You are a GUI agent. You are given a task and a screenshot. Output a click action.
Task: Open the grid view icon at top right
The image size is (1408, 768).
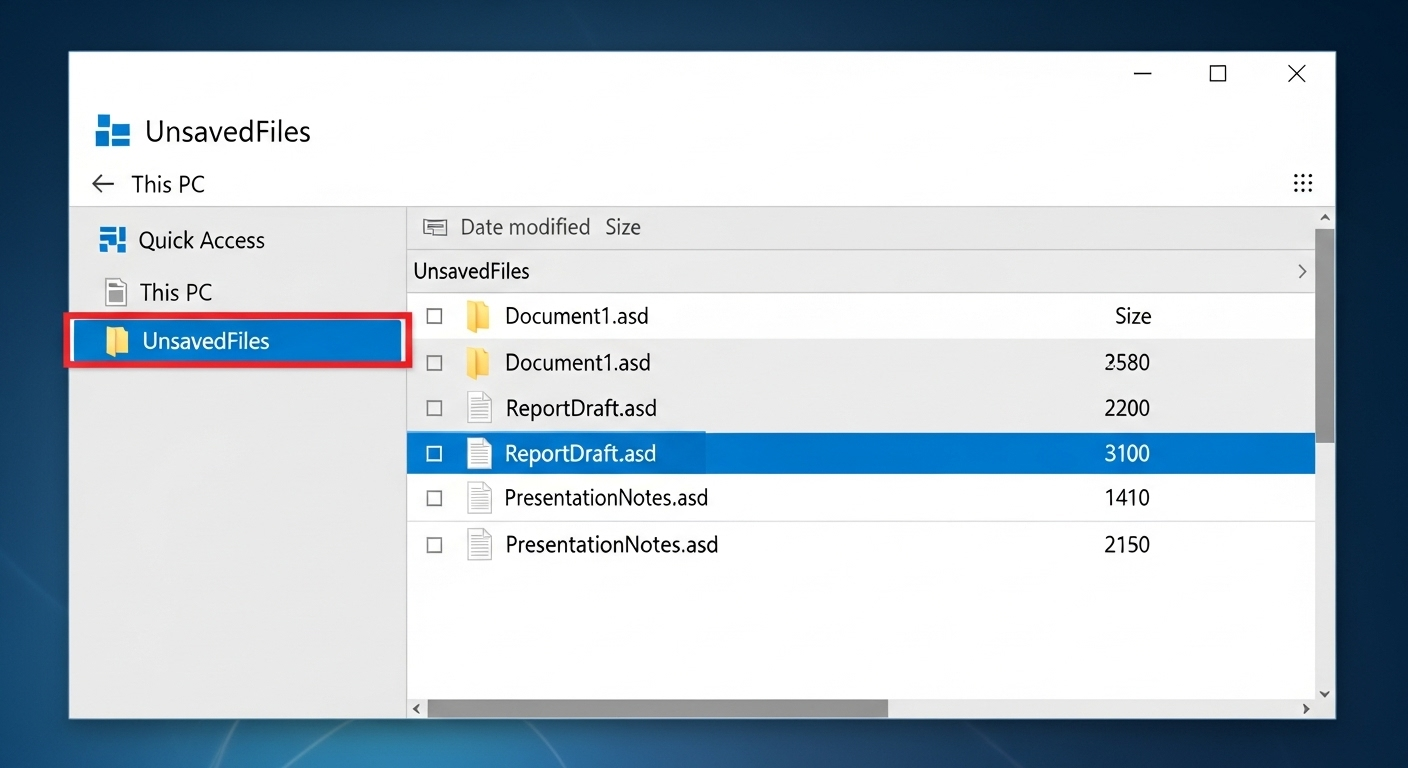click(x=1302, y=183)
